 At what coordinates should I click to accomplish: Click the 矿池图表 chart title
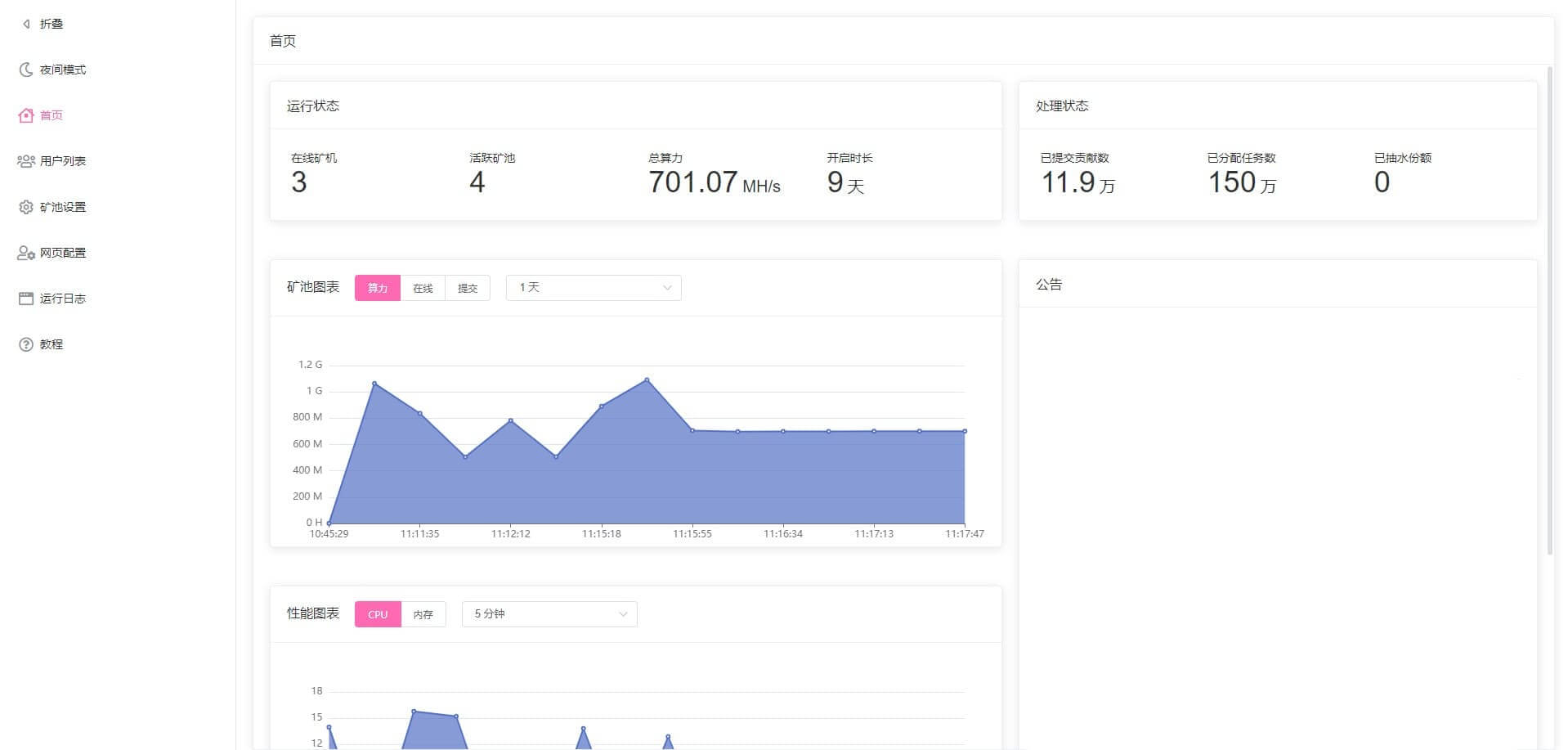tap(313, 287)
